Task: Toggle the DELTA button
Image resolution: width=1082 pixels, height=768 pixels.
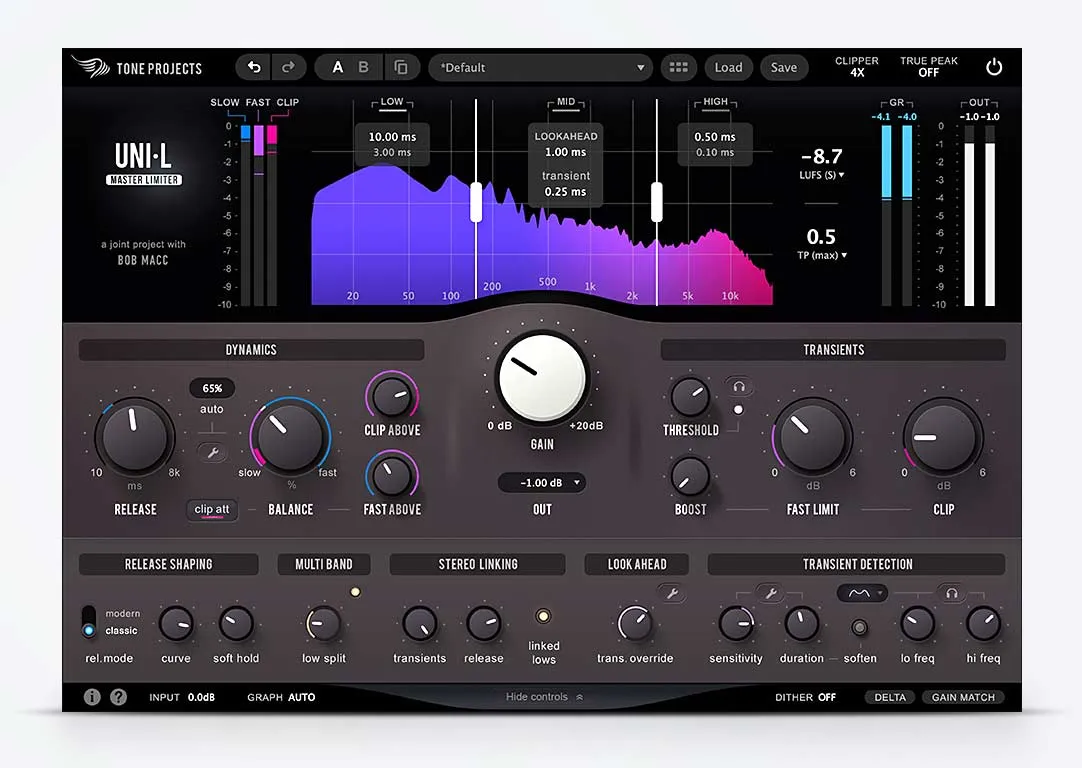Action: [890, 697]
